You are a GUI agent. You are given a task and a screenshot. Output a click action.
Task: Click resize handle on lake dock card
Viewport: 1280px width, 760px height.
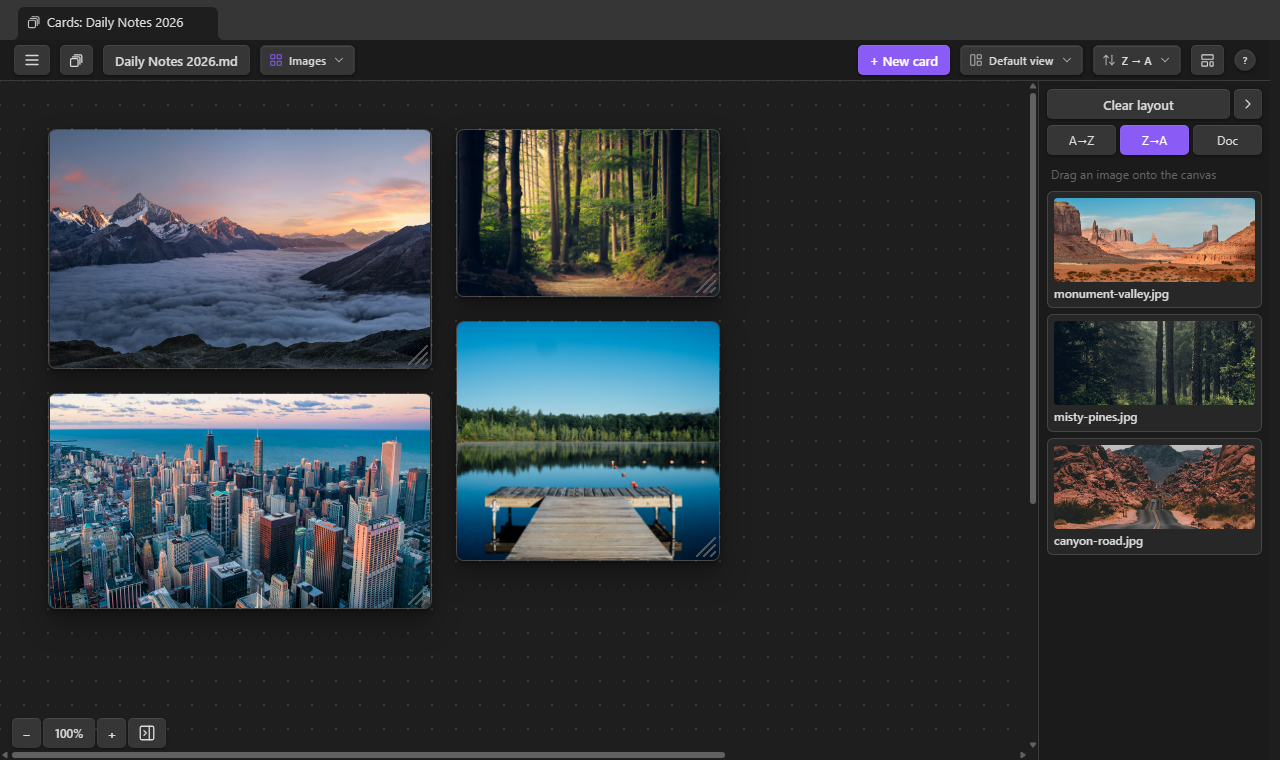(x=708, y=549)
